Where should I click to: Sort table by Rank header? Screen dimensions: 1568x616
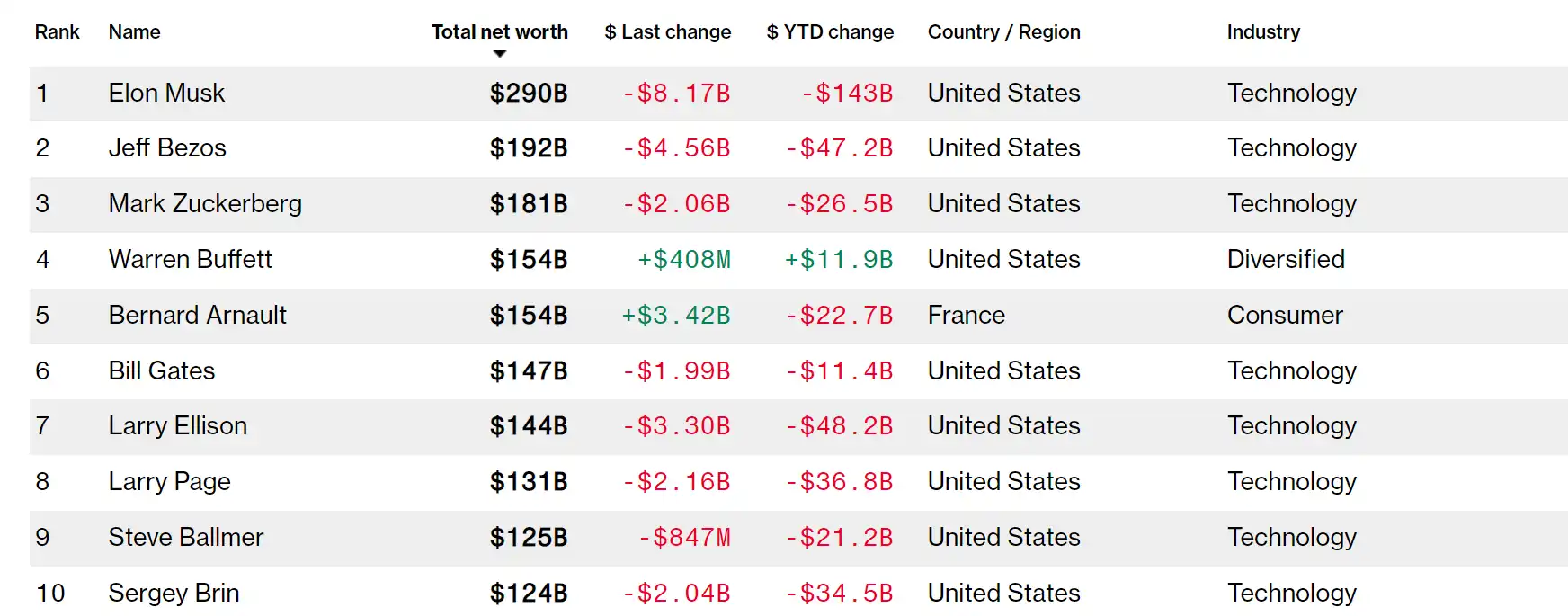tap(57, 32)
